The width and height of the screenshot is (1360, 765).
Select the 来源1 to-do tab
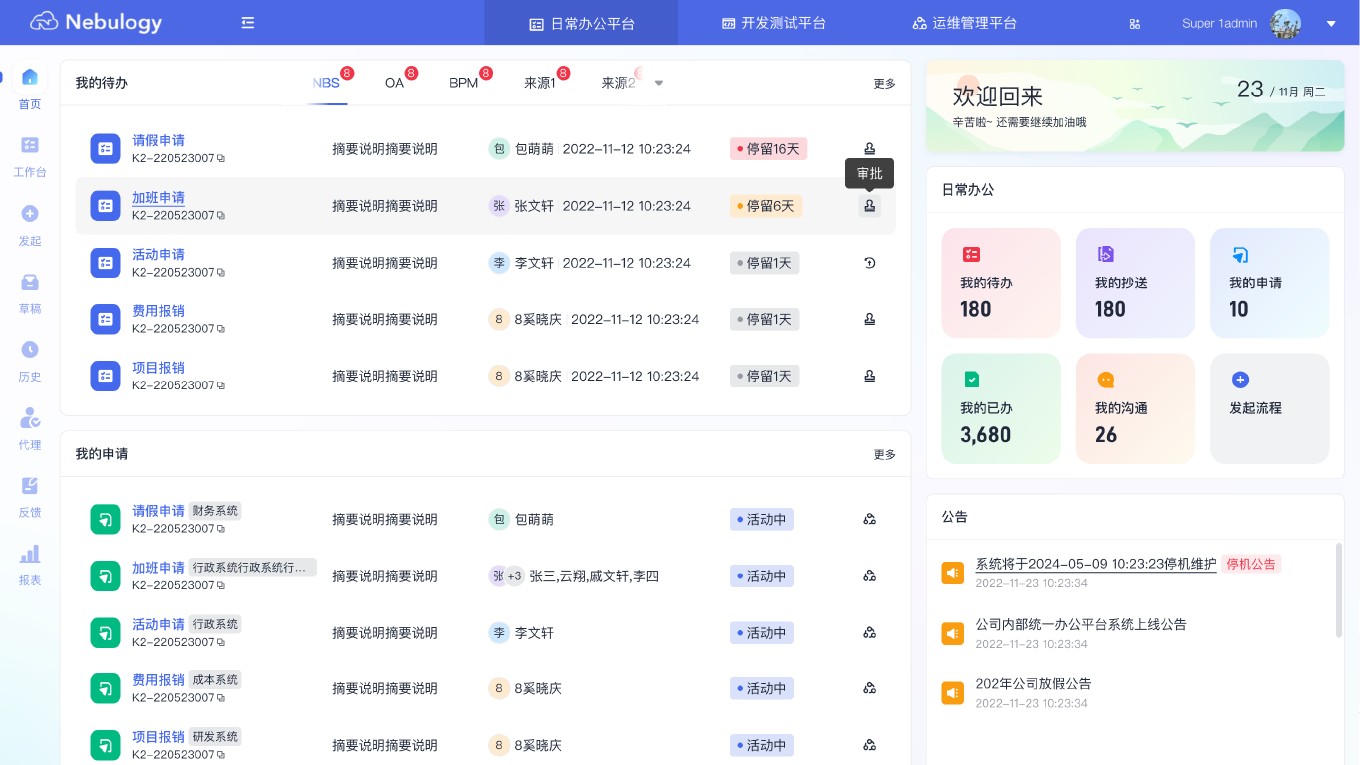pyautogui.click(x=540, y=83)
